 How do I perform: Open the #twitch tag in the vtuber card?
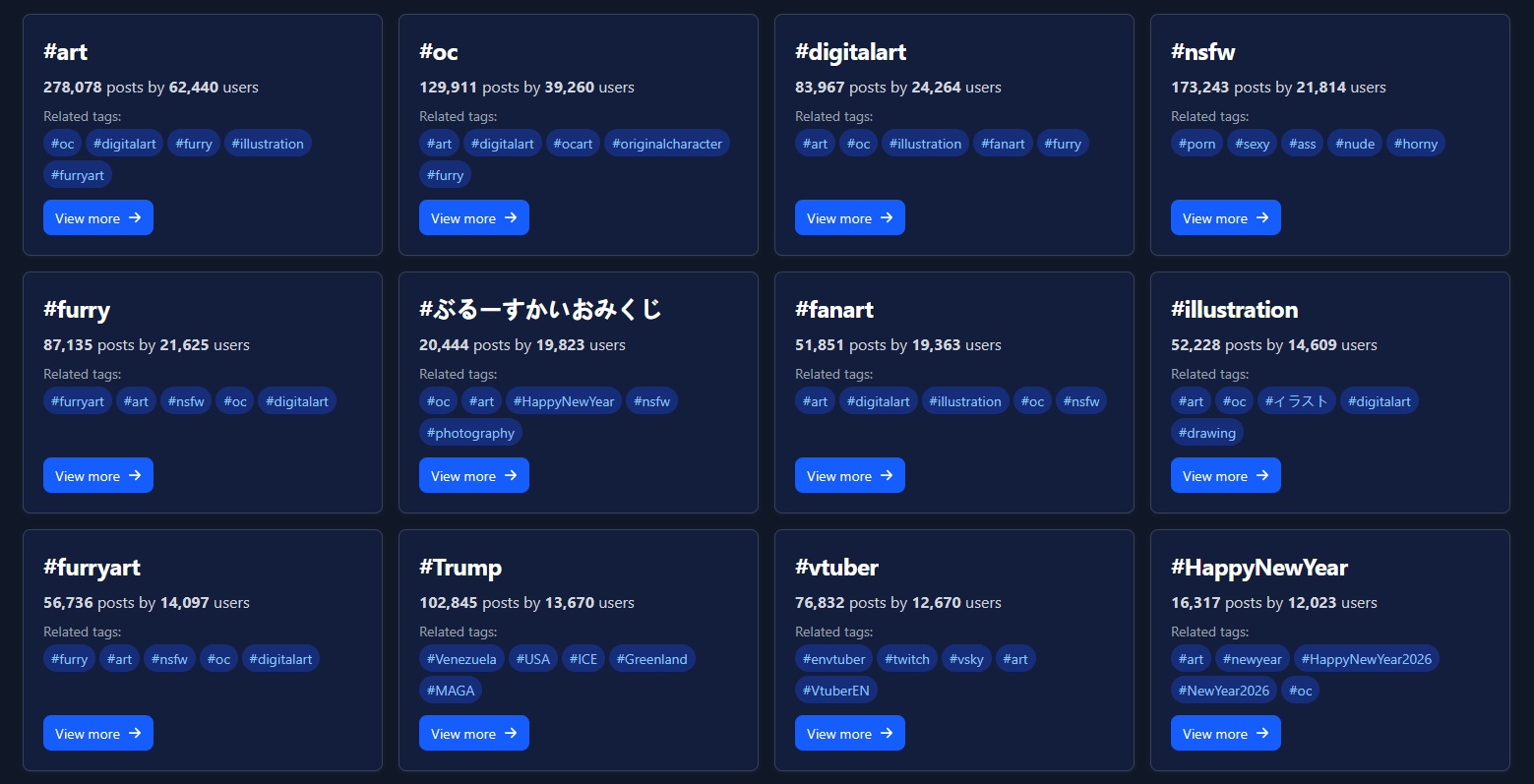pos(906,659)
